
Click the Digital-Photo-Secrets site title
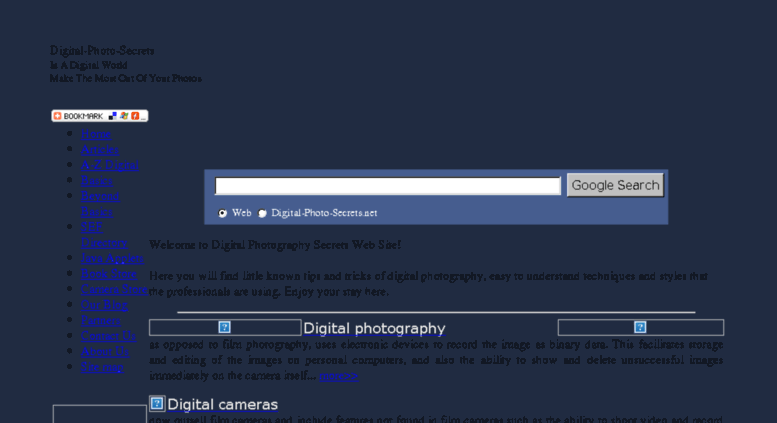[x=102, y=51]
